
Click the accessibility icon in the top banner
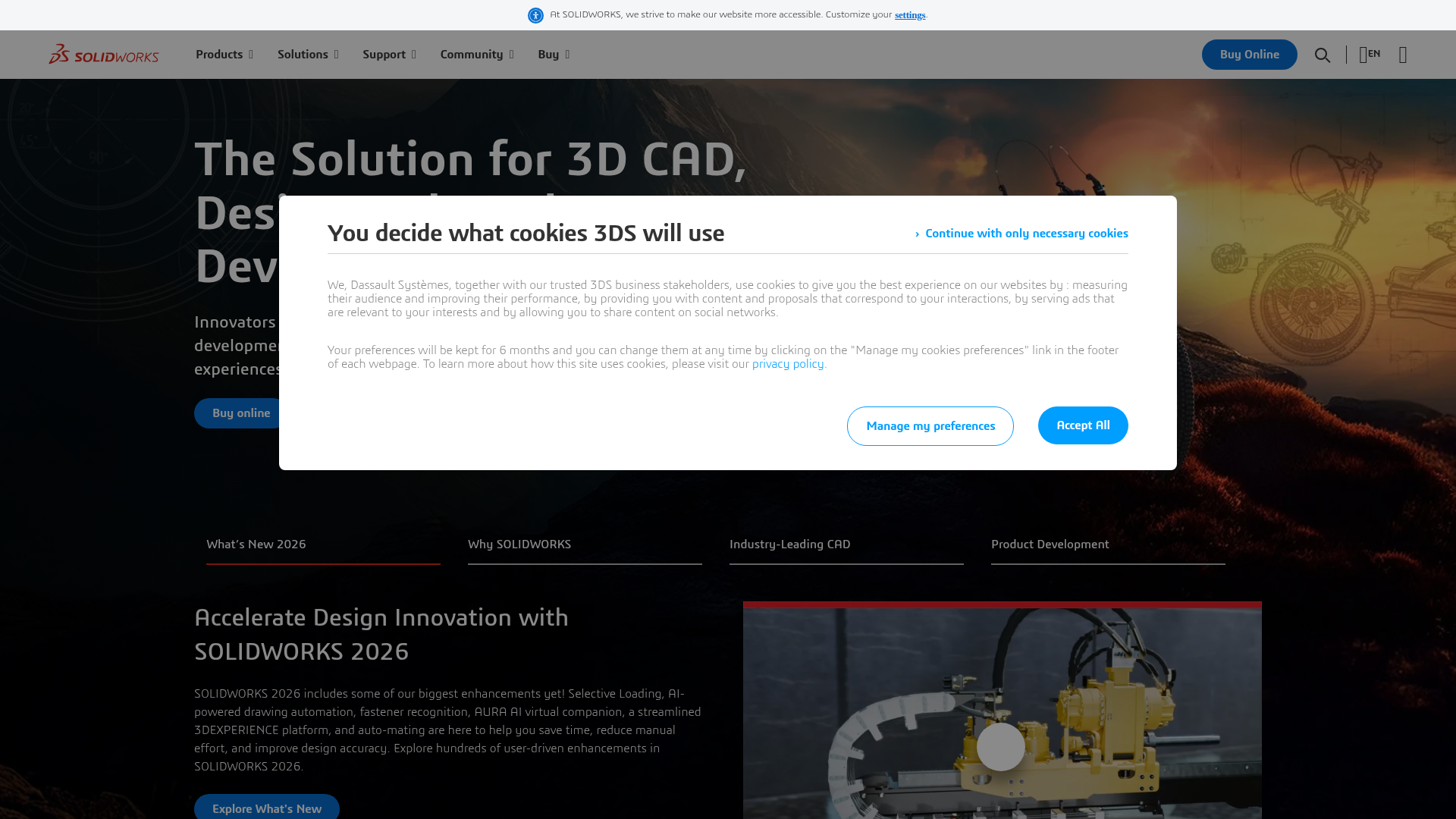click(x=535, y=15)
